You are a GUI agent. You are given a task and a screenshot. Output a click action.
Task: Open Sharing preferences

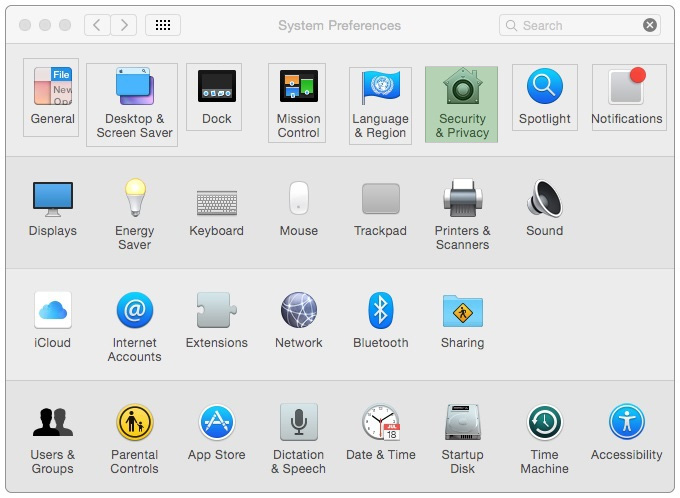pos(462,322)
